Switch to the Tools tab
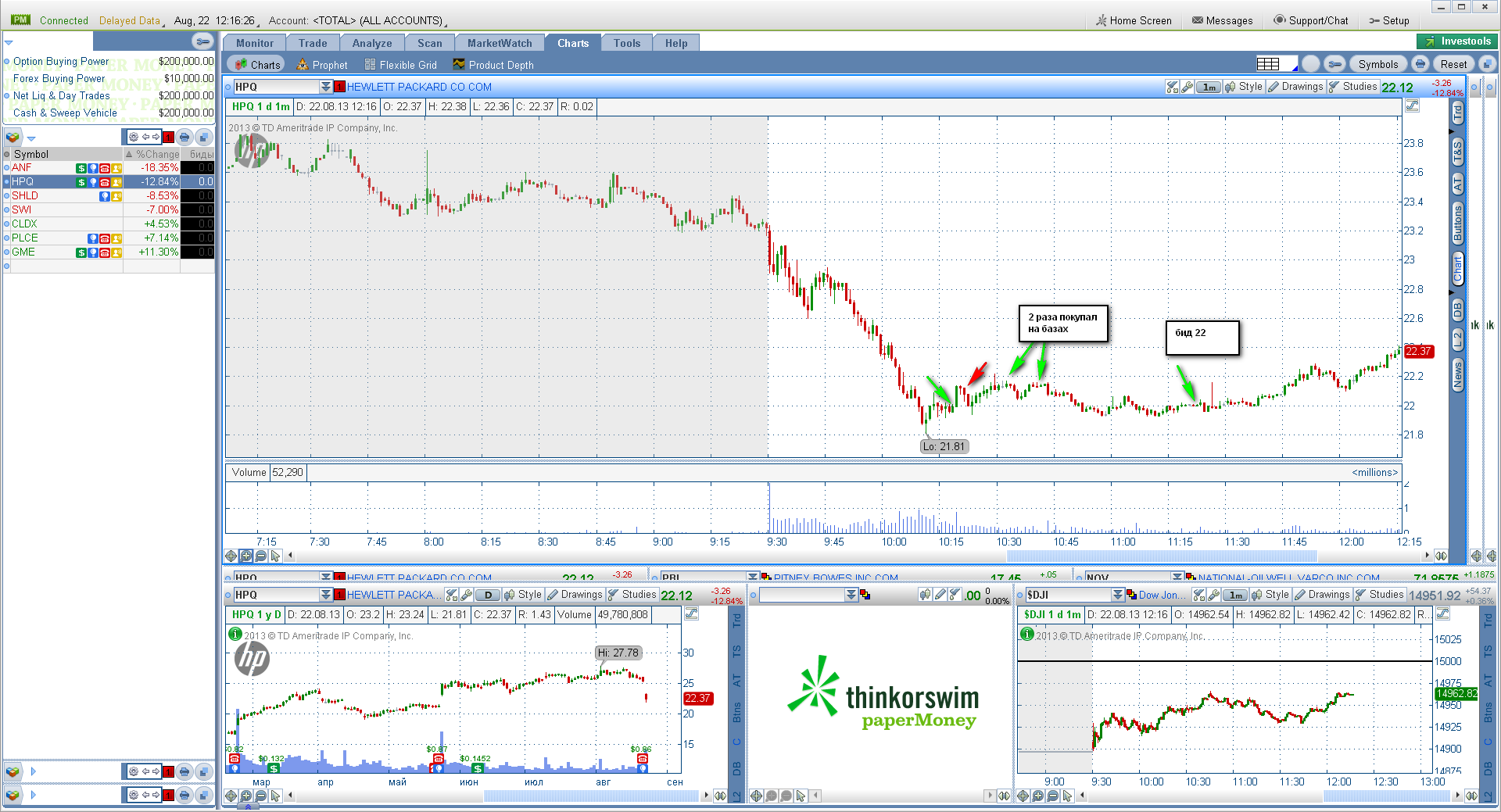The width and height of the screenshot is (1501, 812). pyautogui.click(x=627, y=43)
